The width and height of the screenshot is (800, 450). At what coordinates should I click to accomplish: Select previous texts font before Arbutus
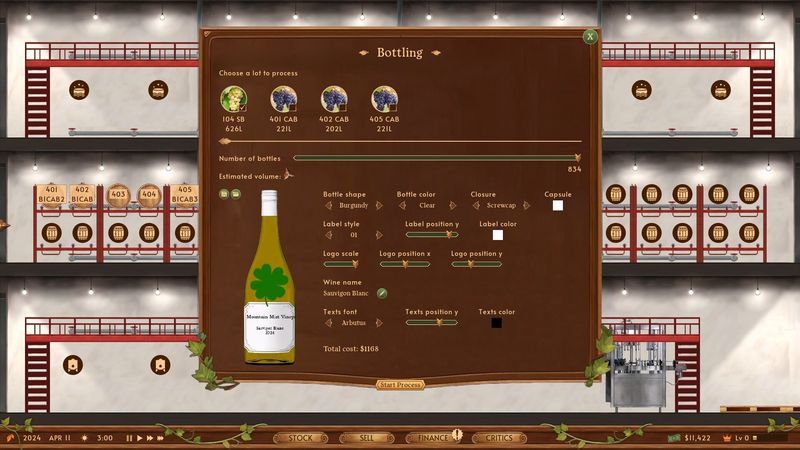[x=328, y=323]
